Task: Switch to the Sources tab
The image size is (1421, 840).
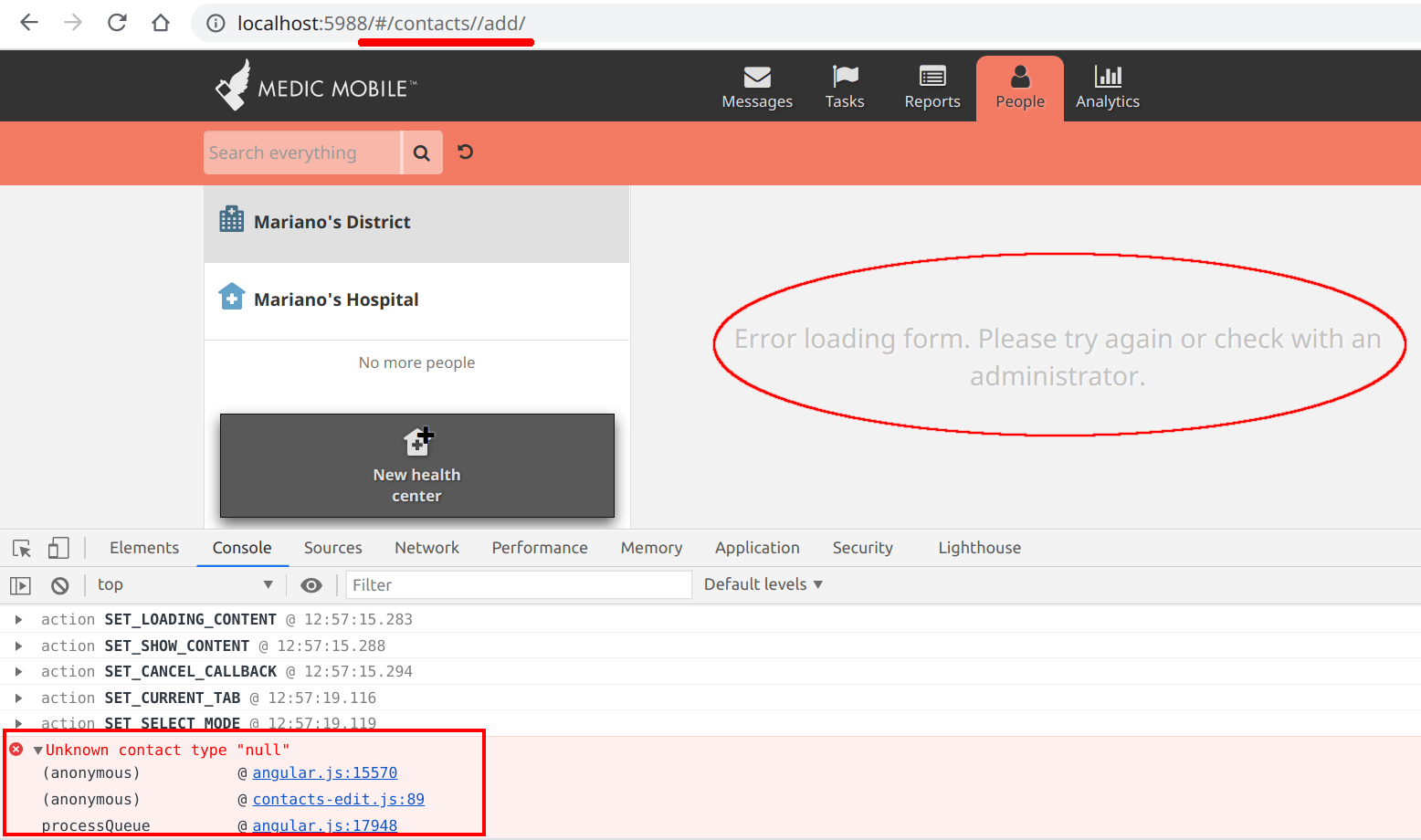Action: click(x=332, y=547)
